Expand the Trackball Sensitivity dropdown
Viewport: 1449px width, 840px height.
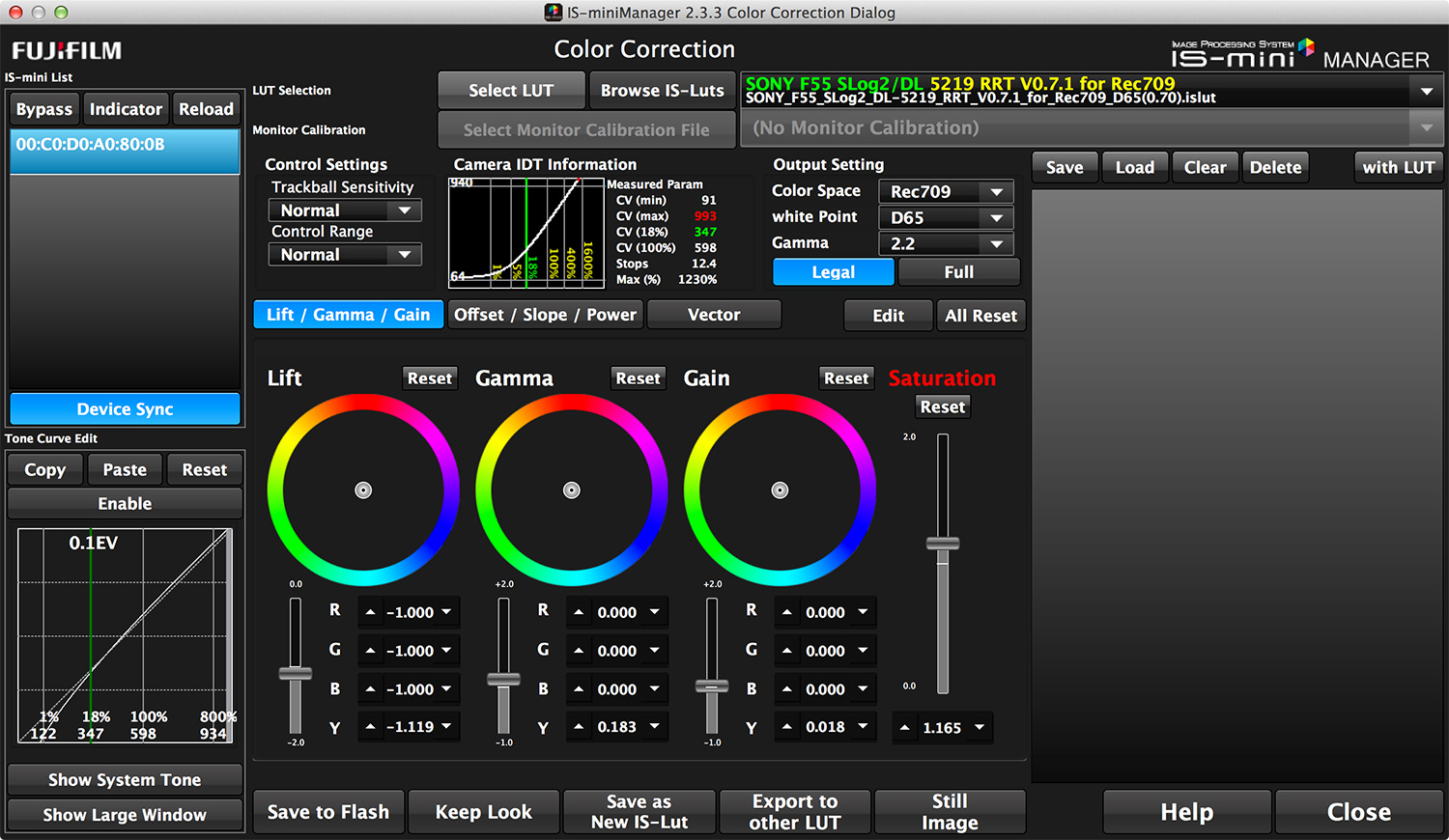pyautogui.click(x=344, y=210)
